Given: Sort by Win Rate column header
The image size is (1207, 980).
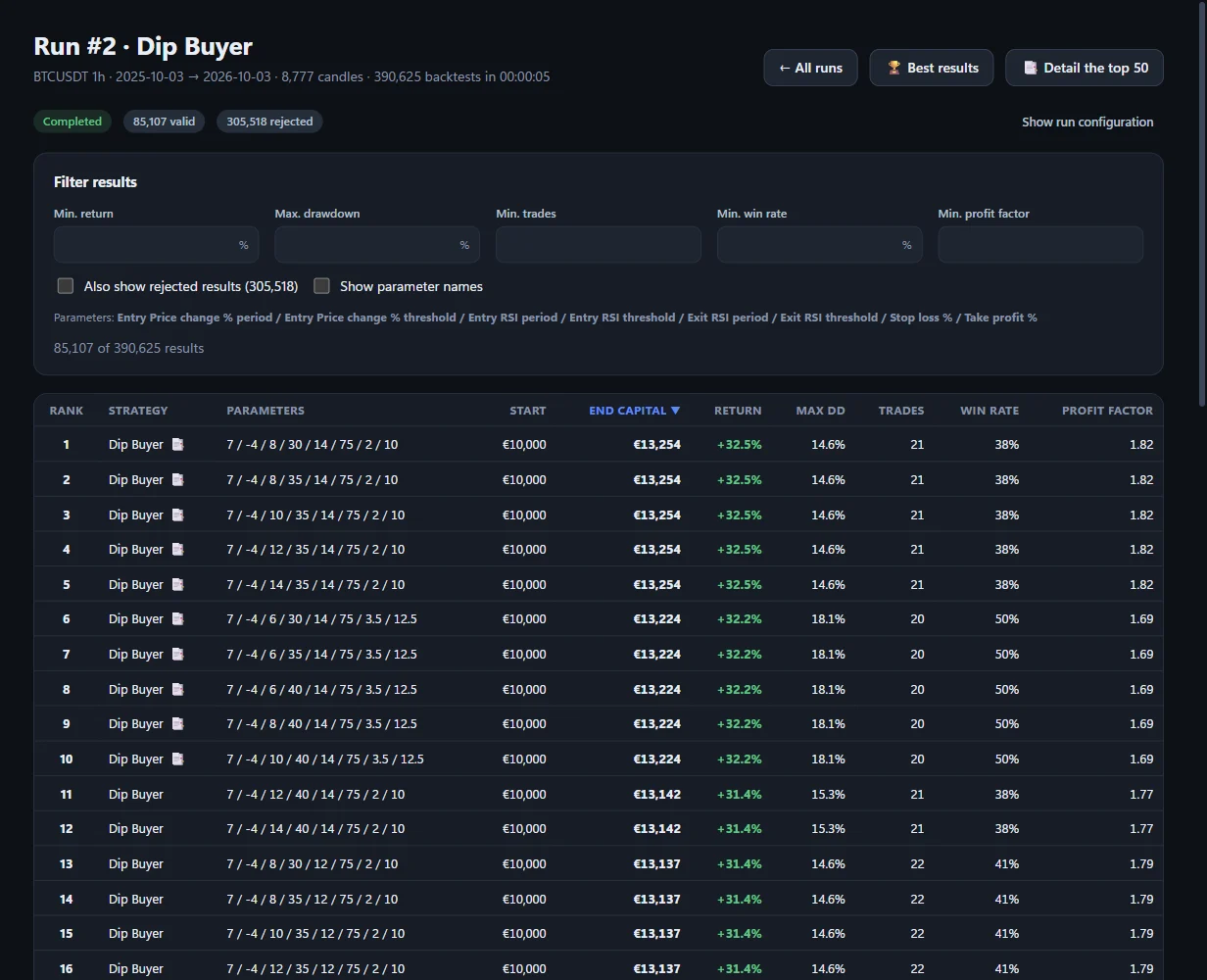Looking at the screenshot, I should pyautogui.click(x=990, y=411).
